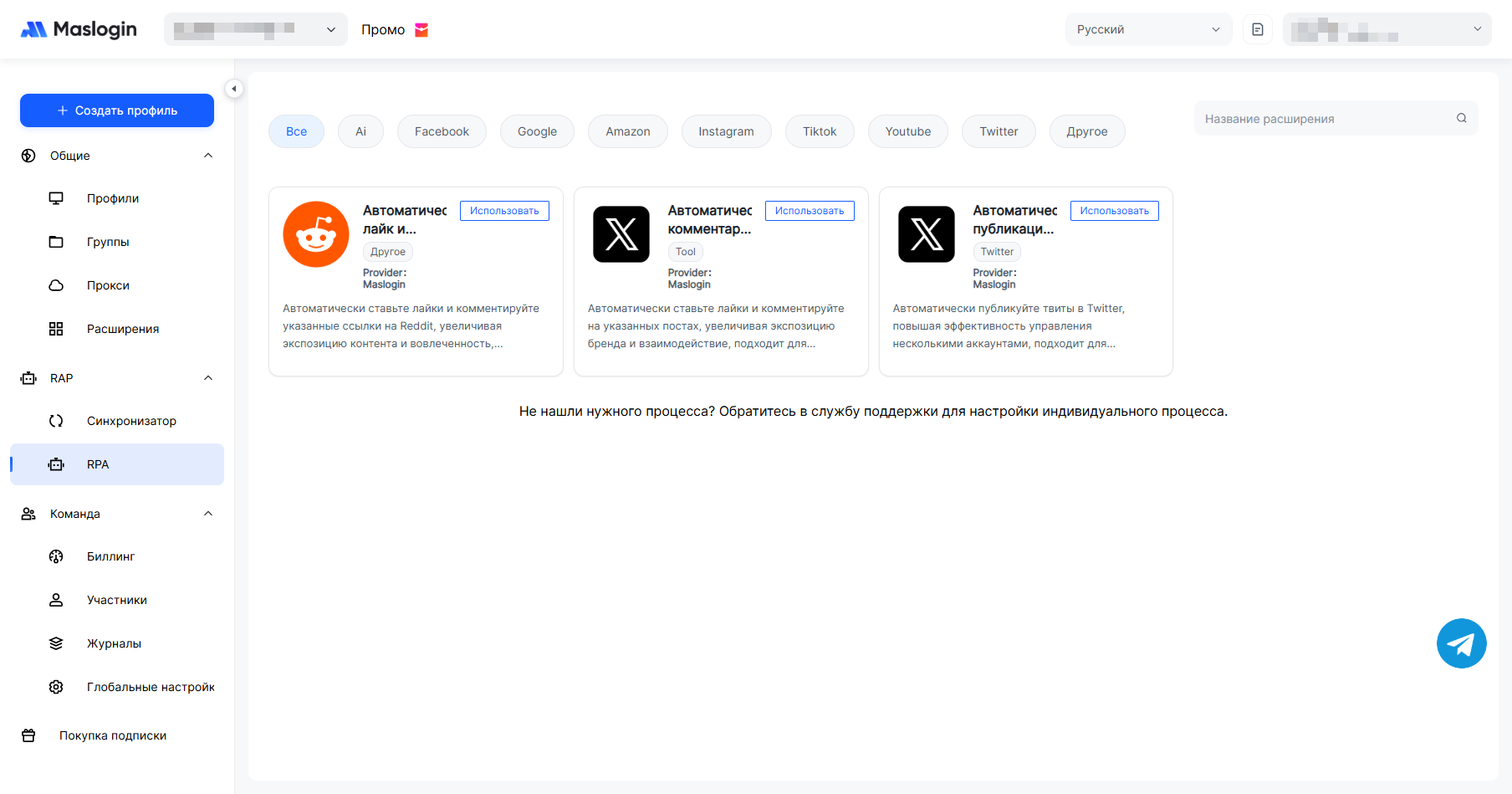
Task: Collapse the Команда section chevron
Action: (208, 514)
